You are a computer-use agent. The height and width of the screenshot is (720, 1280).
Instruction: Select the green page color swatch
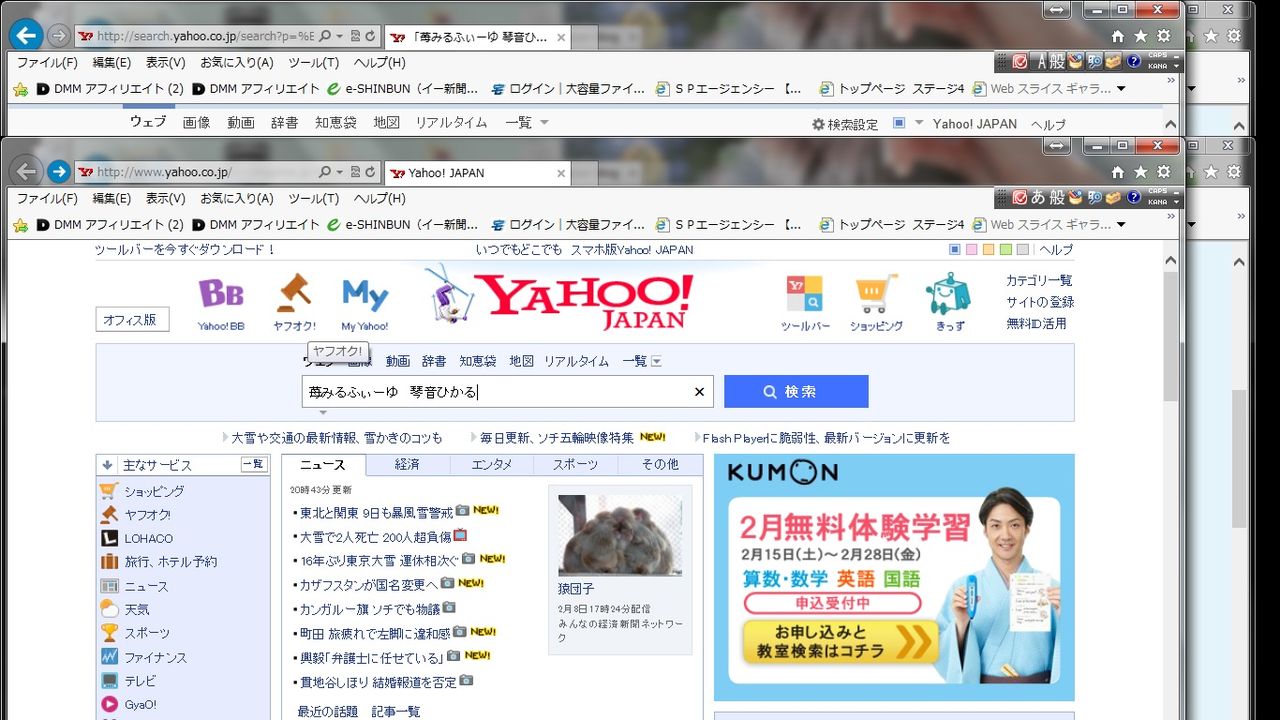point(1005,249)
